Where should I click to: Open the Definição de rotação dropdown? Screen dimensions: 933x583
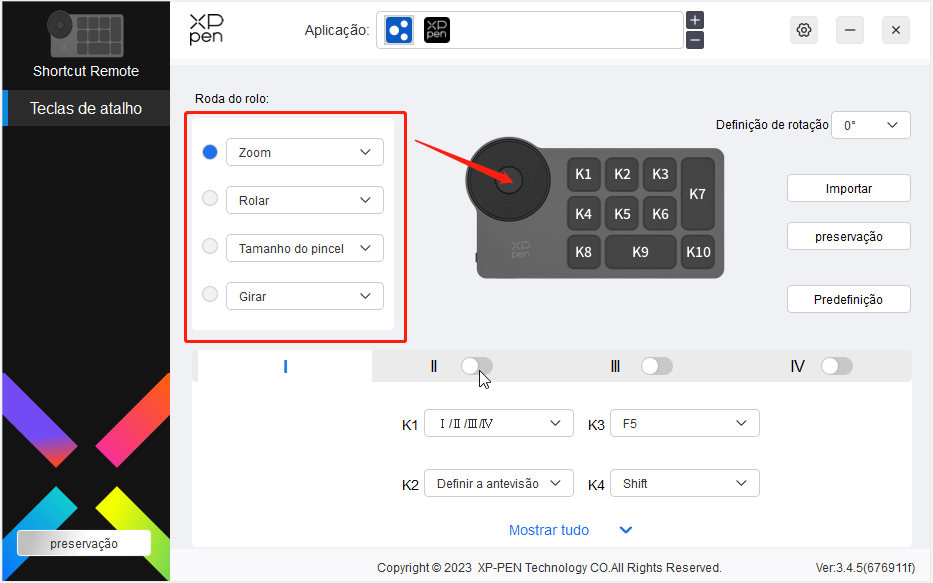click(x=870, y=126)
